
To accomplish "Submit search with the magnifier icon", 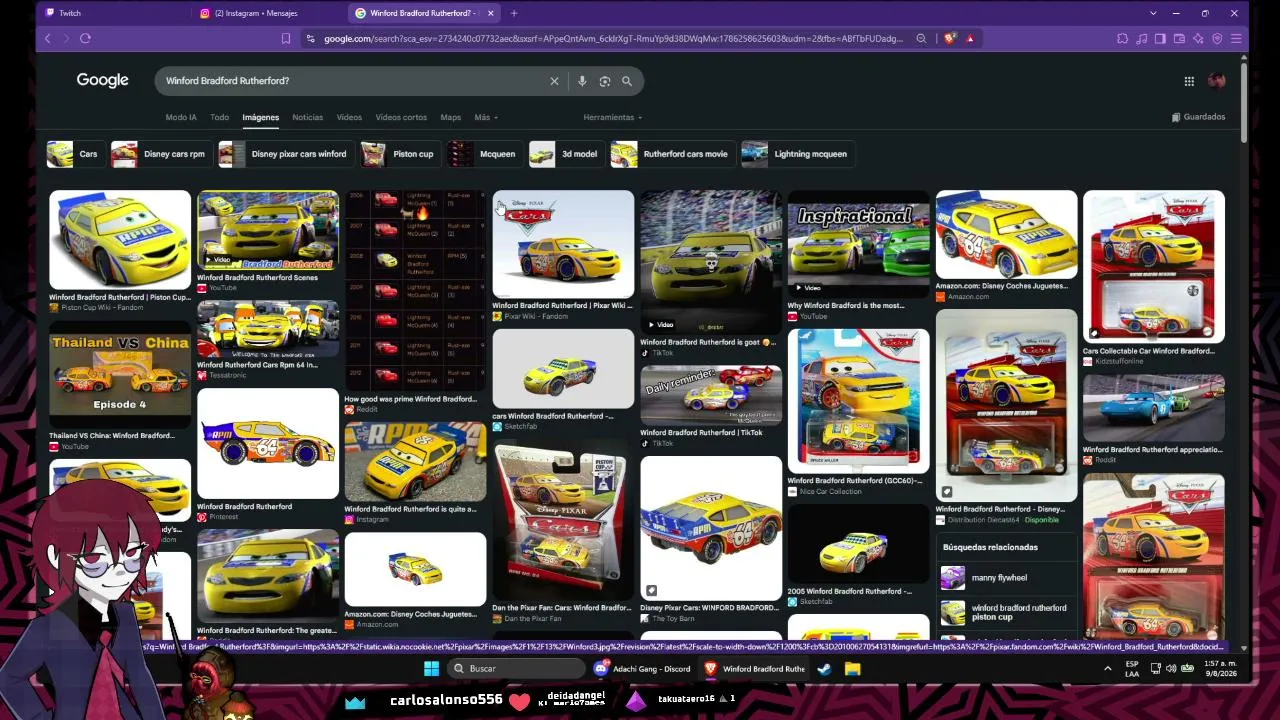I will (x=627, y=81).
